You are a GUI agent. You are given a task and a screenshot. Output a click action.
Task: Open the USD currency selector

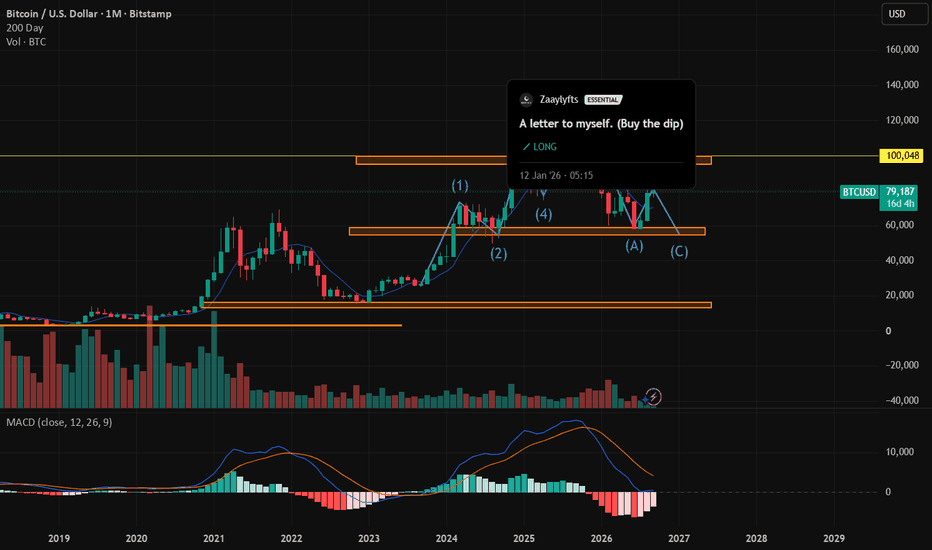click(x=903, y=14)
